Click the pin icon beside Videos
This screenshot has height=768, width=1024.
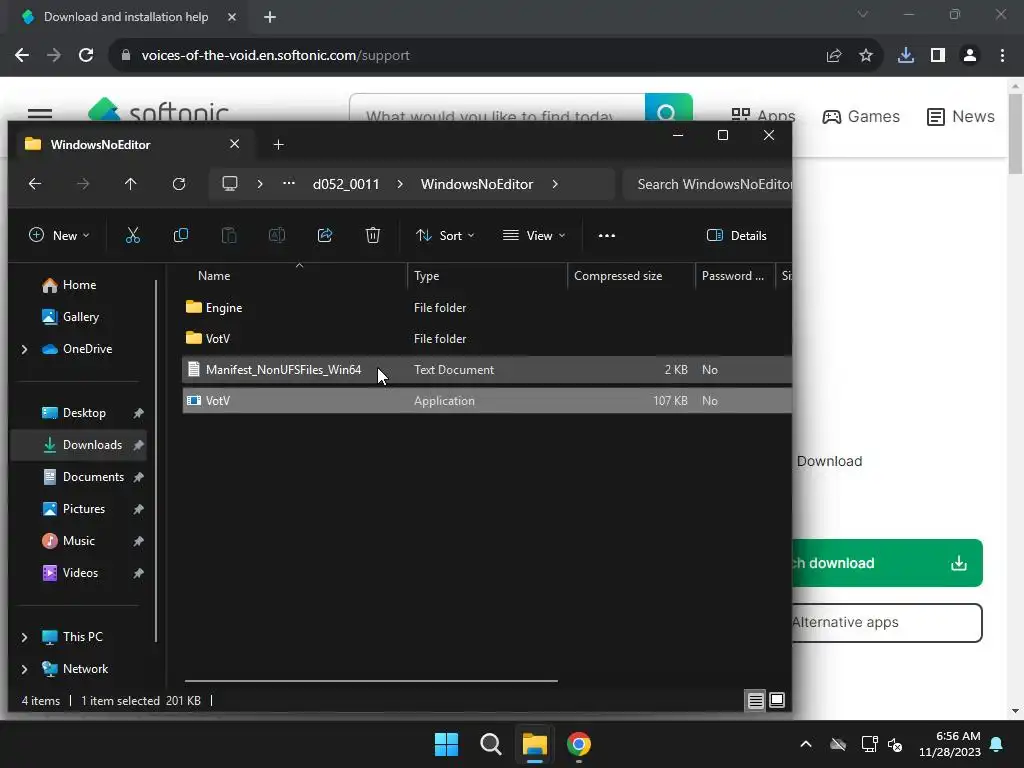click(x=138, y=573)
